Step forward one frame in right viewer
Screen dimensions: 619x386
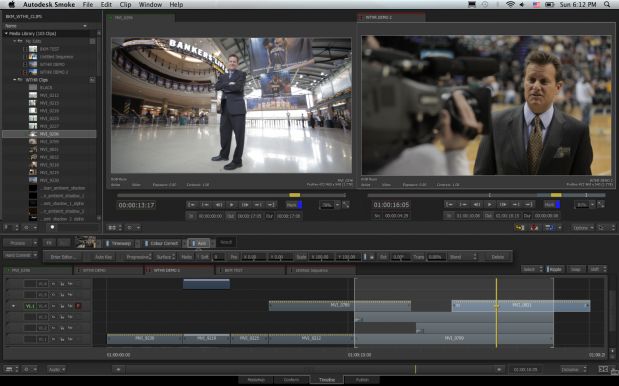503,204
